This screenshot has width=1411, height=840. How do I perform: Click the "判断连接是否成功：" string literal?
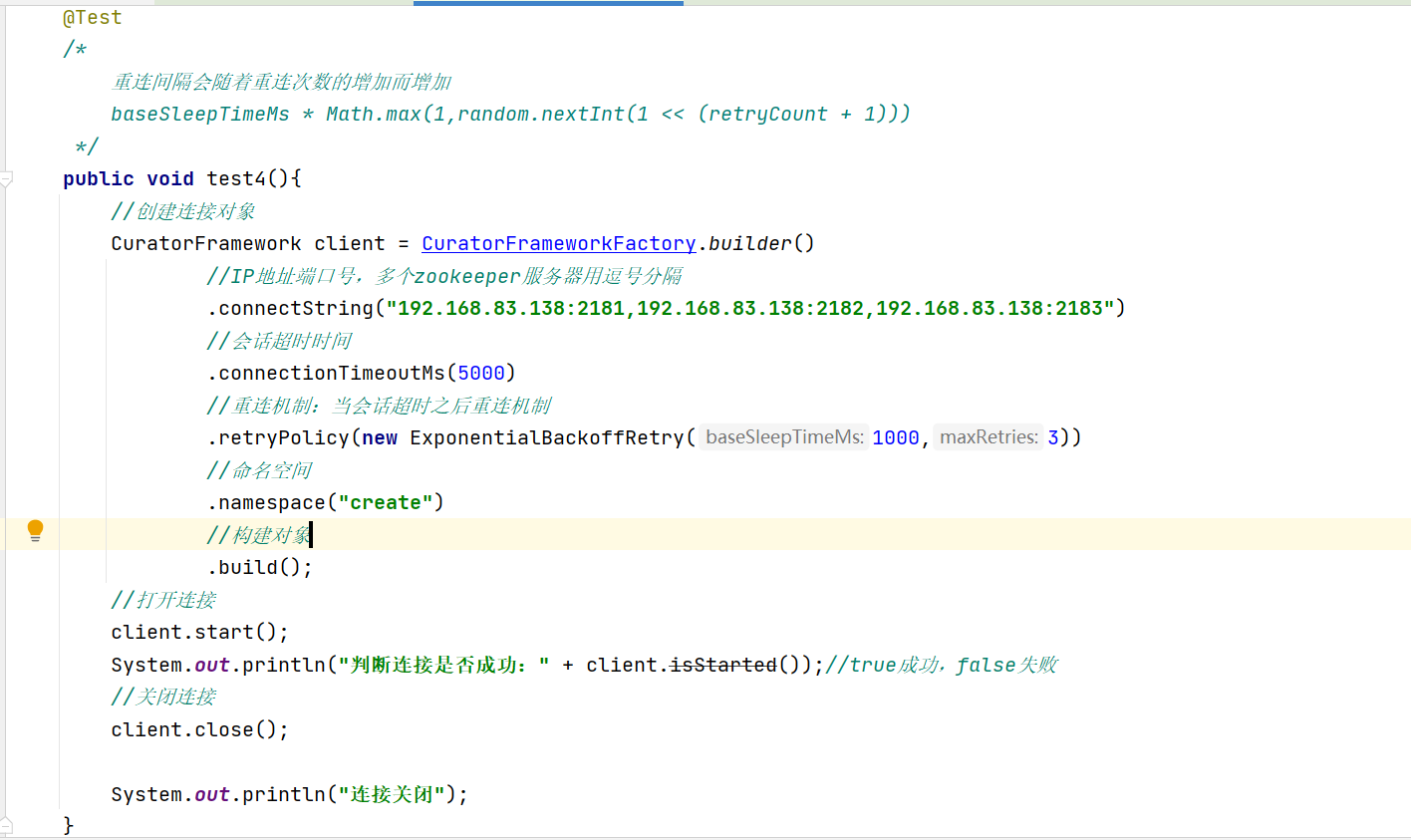click(444, 665)
